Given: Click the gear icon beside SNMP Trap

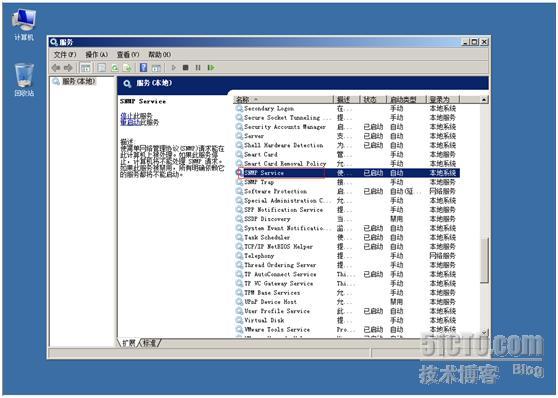Looking at the screenshot, I should [239, 182].
